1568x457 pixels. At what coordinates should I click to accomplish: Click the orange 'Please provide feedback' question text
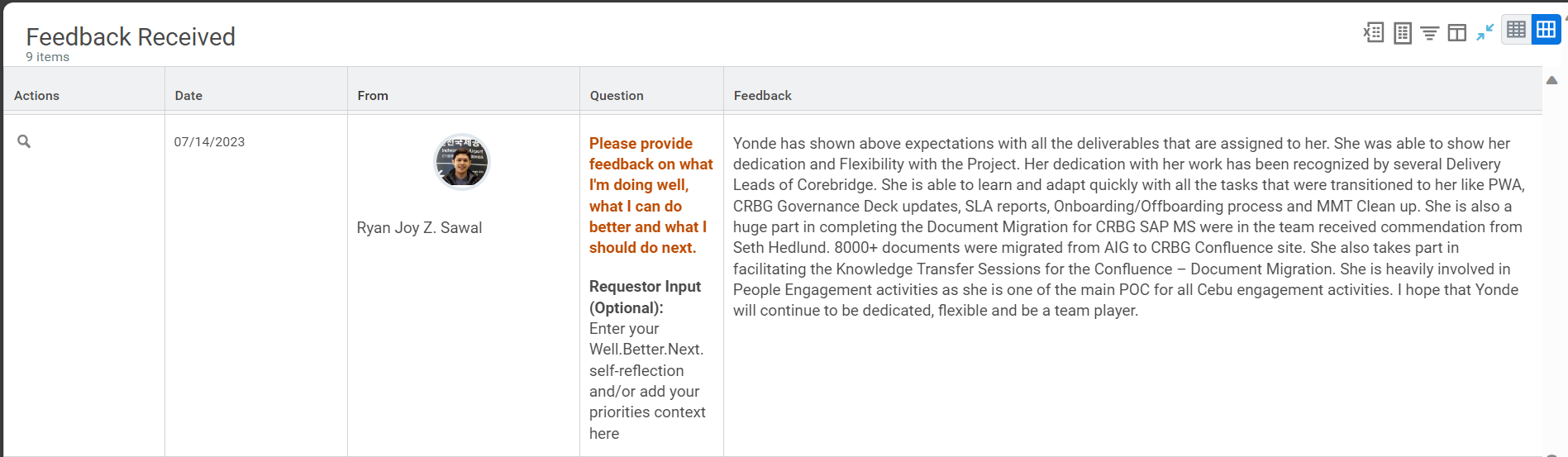651,196
